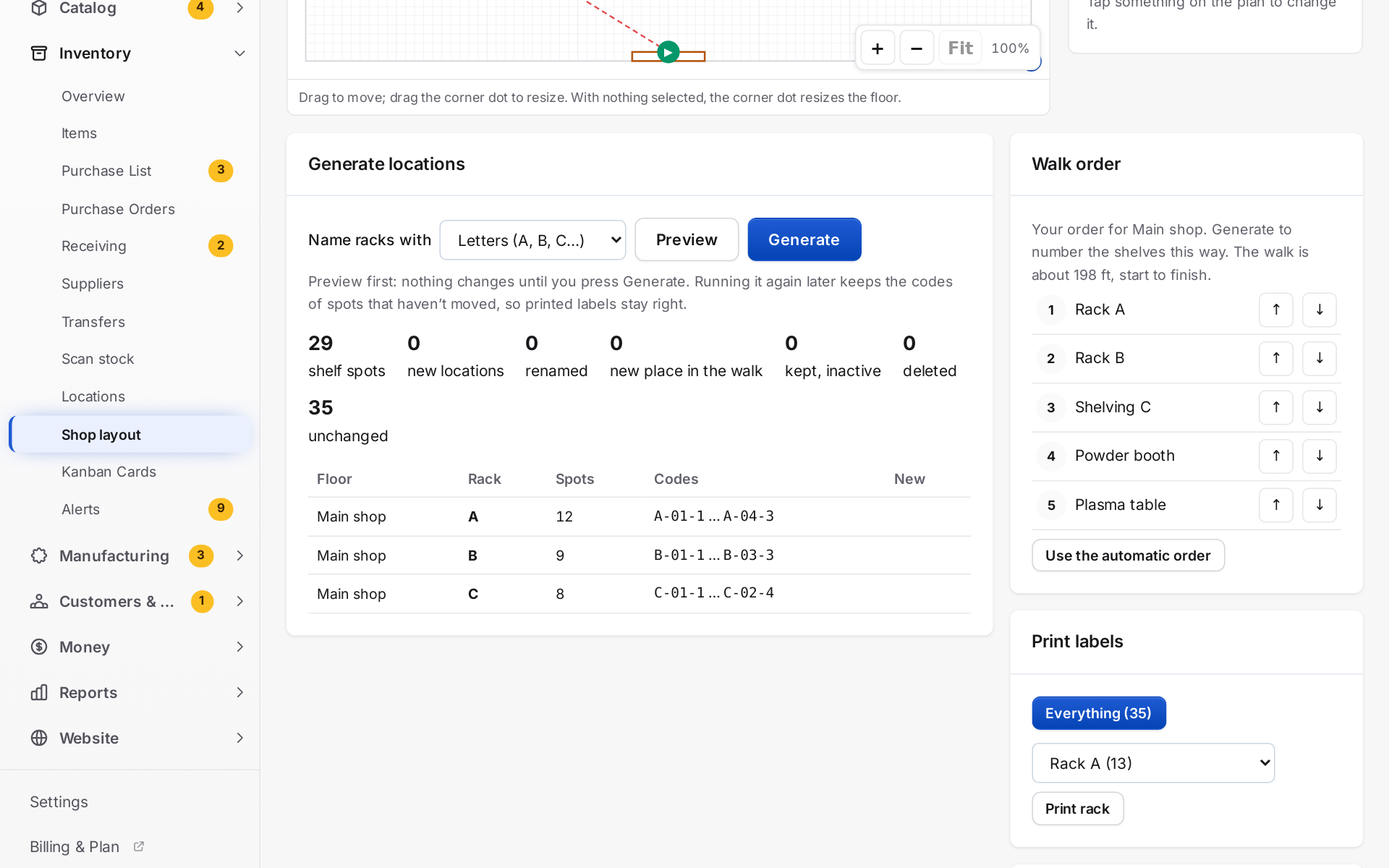1389x868 pixels.
Task: Open the Rack A (13) print dropdown
Action: click(1153, 763)
